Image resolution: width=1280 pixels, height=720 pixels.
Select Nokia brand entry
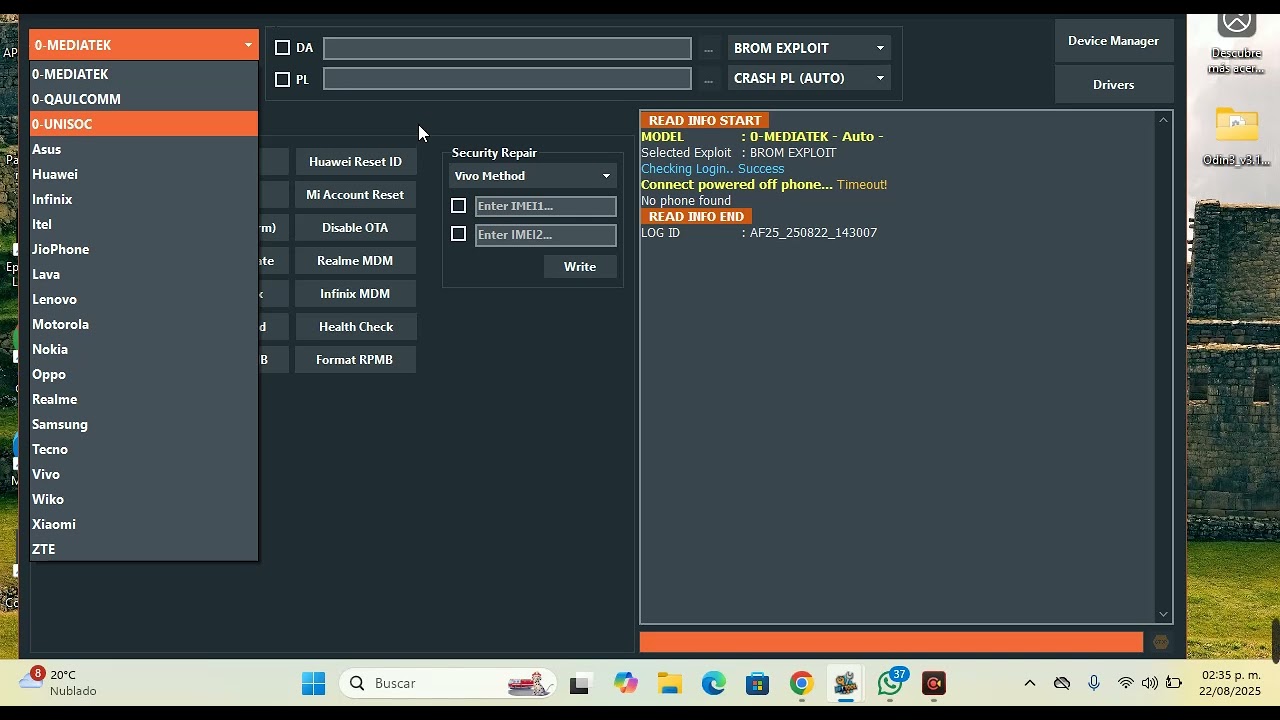pos(144,349)
